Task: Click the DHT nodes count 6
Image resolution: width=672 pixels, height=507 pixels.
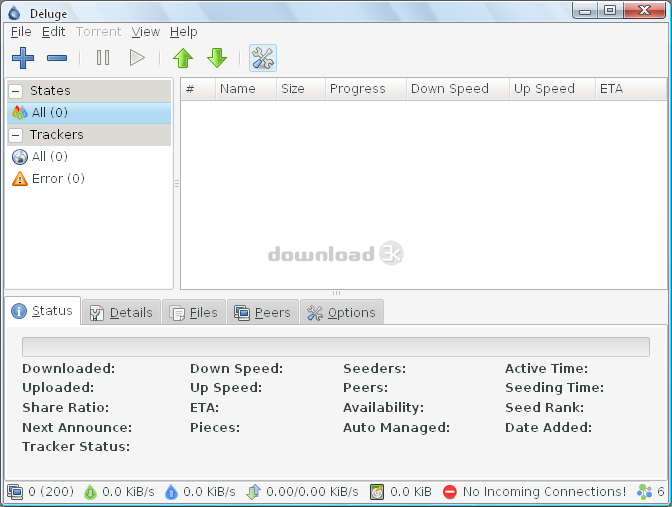Action: tap(661, 492)
